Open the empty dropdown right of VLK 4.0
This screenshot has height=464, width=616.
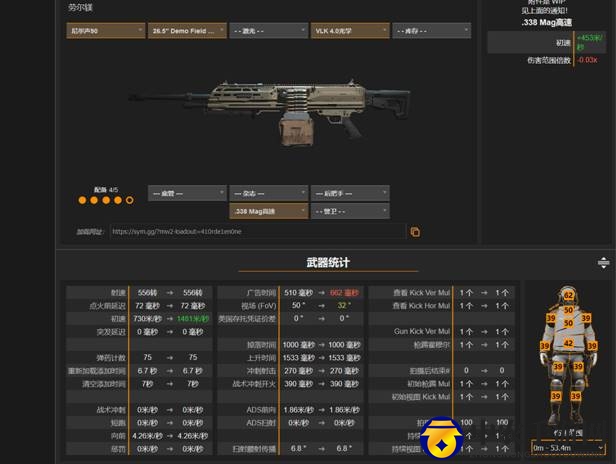tap(431, 31)
